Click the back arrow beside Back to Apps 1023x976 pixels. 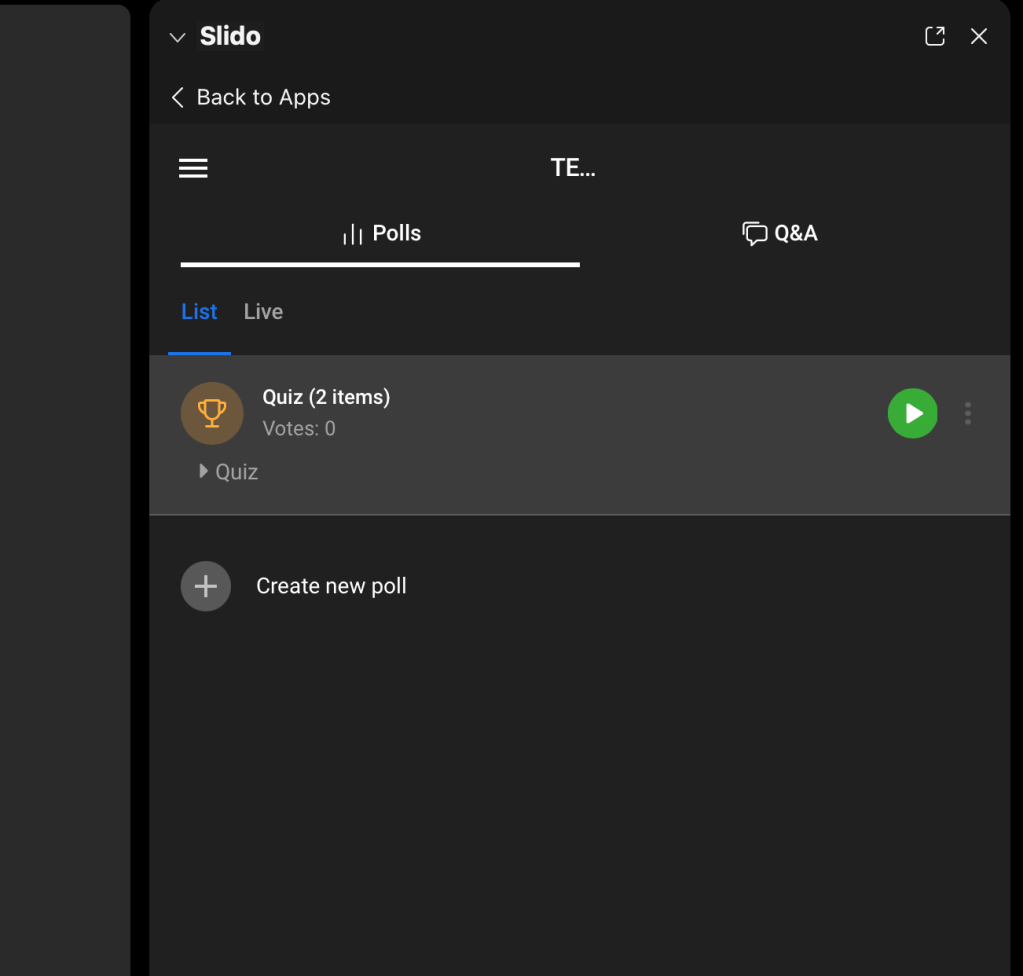pos(178,97)
